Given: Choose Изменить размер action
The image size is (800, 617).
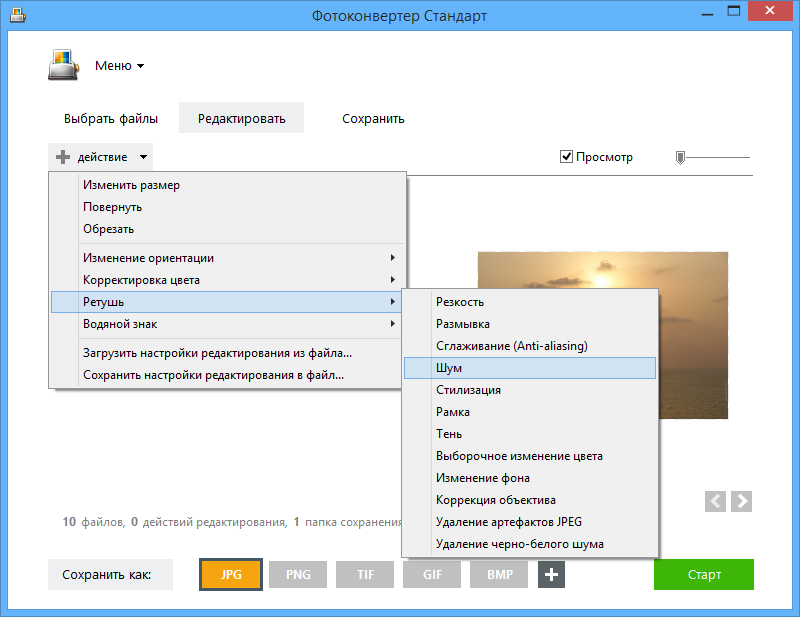Looking at the screenshot, I should coord(227,185).
